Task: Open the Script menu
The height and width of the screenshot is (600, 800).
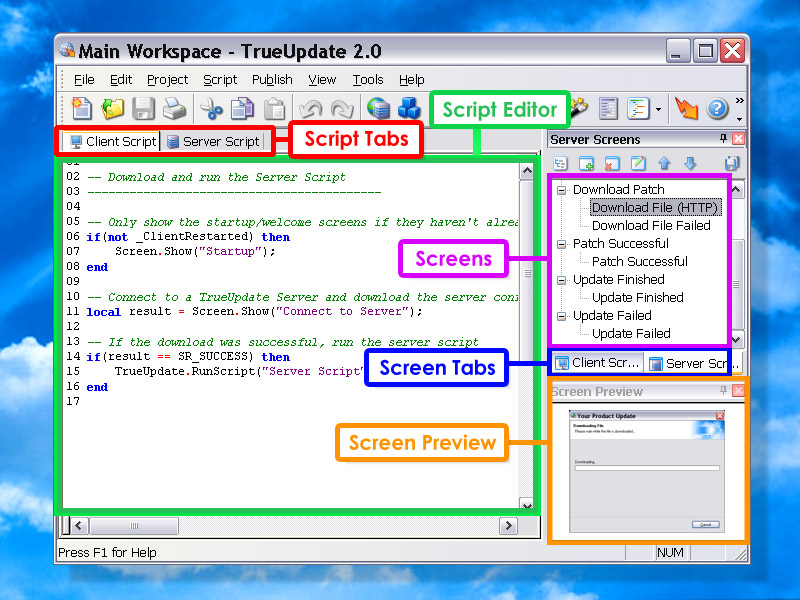Action: 220,80
